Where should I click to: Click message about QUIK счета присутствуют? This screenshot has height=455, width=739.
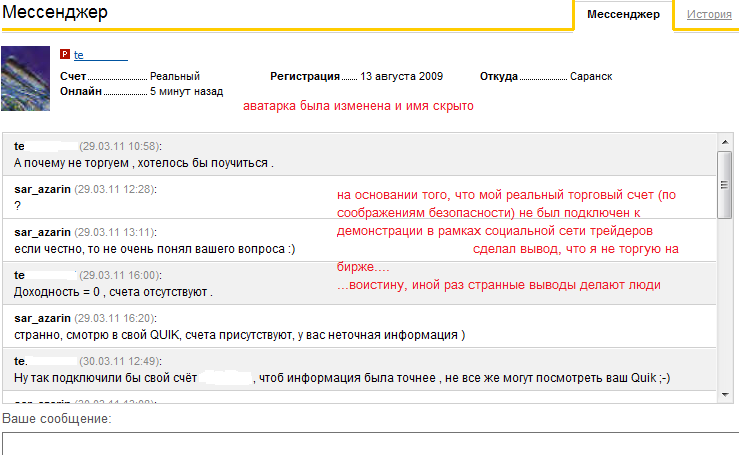[239, 335]
